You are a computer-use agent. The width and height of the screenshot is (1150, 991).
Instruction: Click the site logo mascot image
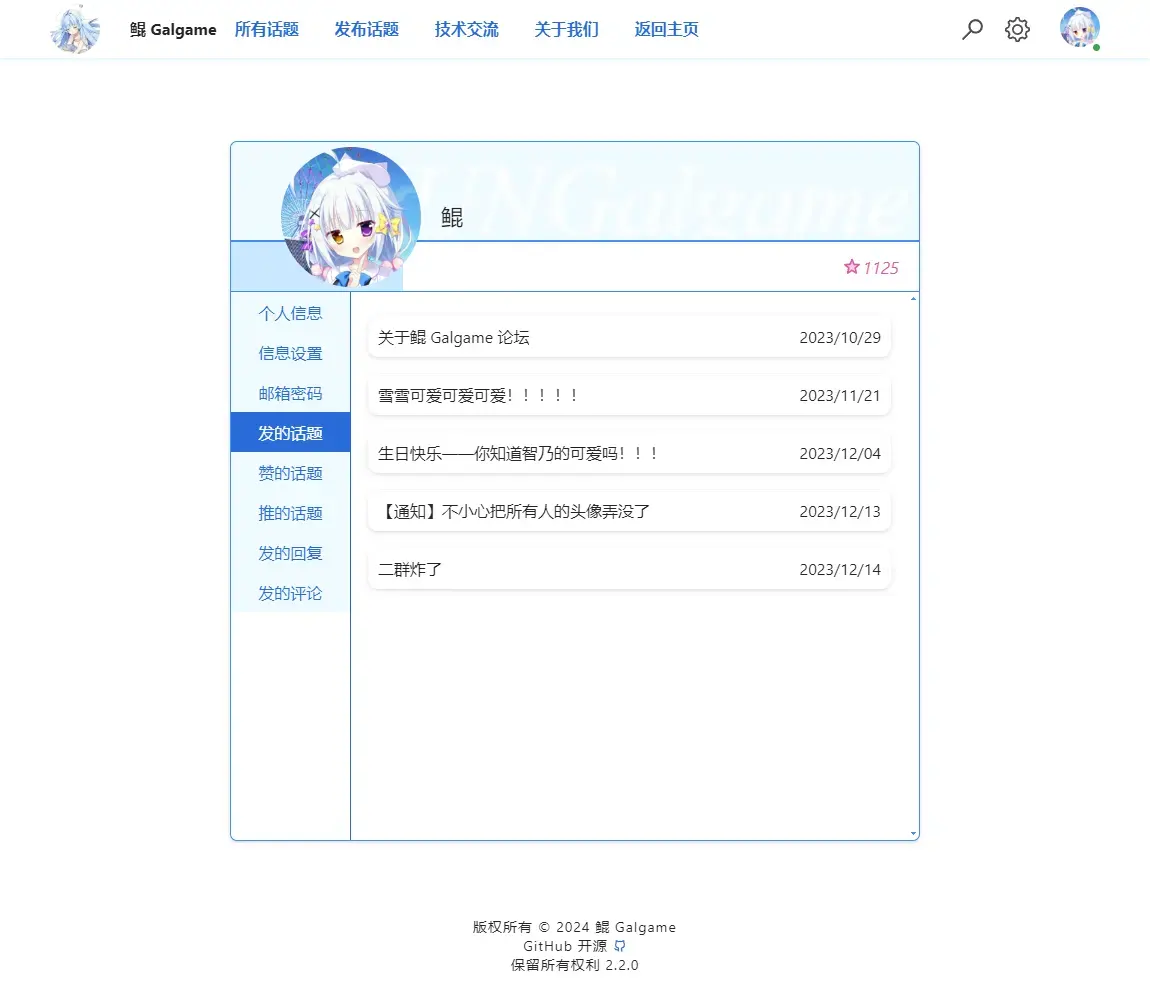[x=76, y=29]
